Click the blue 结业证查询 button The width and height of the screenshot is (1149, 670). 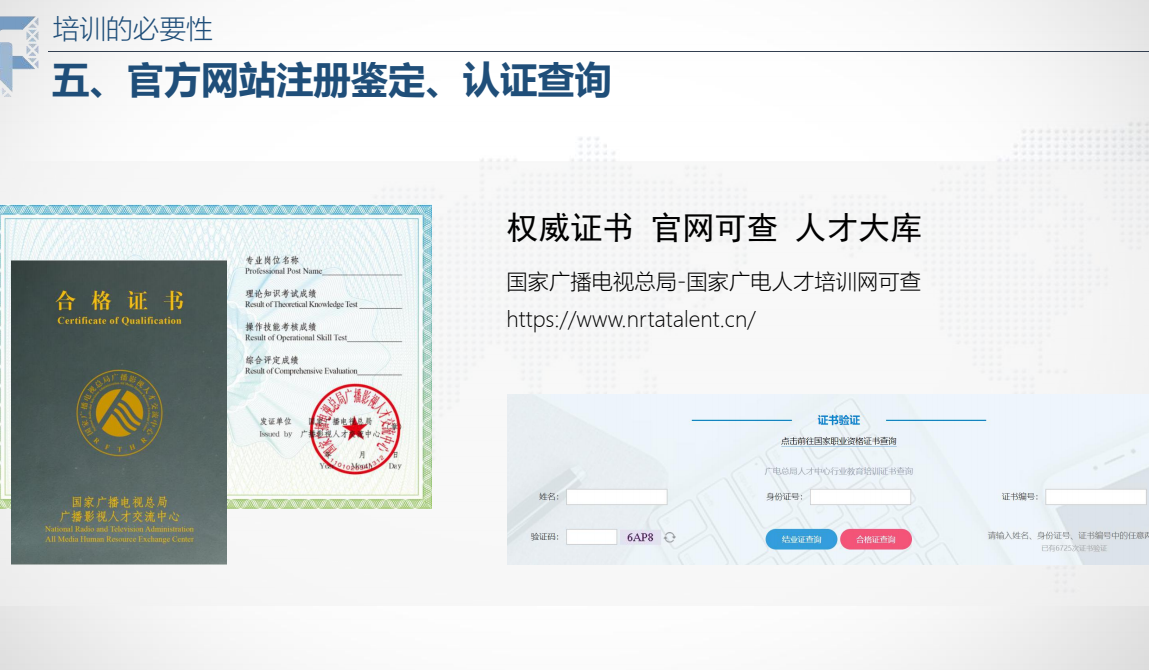click(801, 540)
